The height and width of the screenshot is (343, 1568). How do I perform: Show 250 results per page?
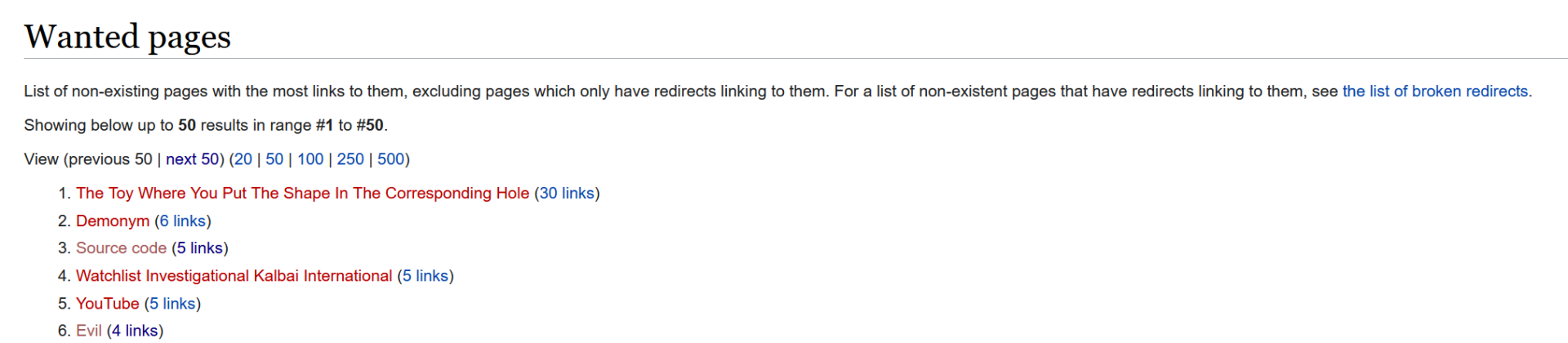tap(350, 159)
